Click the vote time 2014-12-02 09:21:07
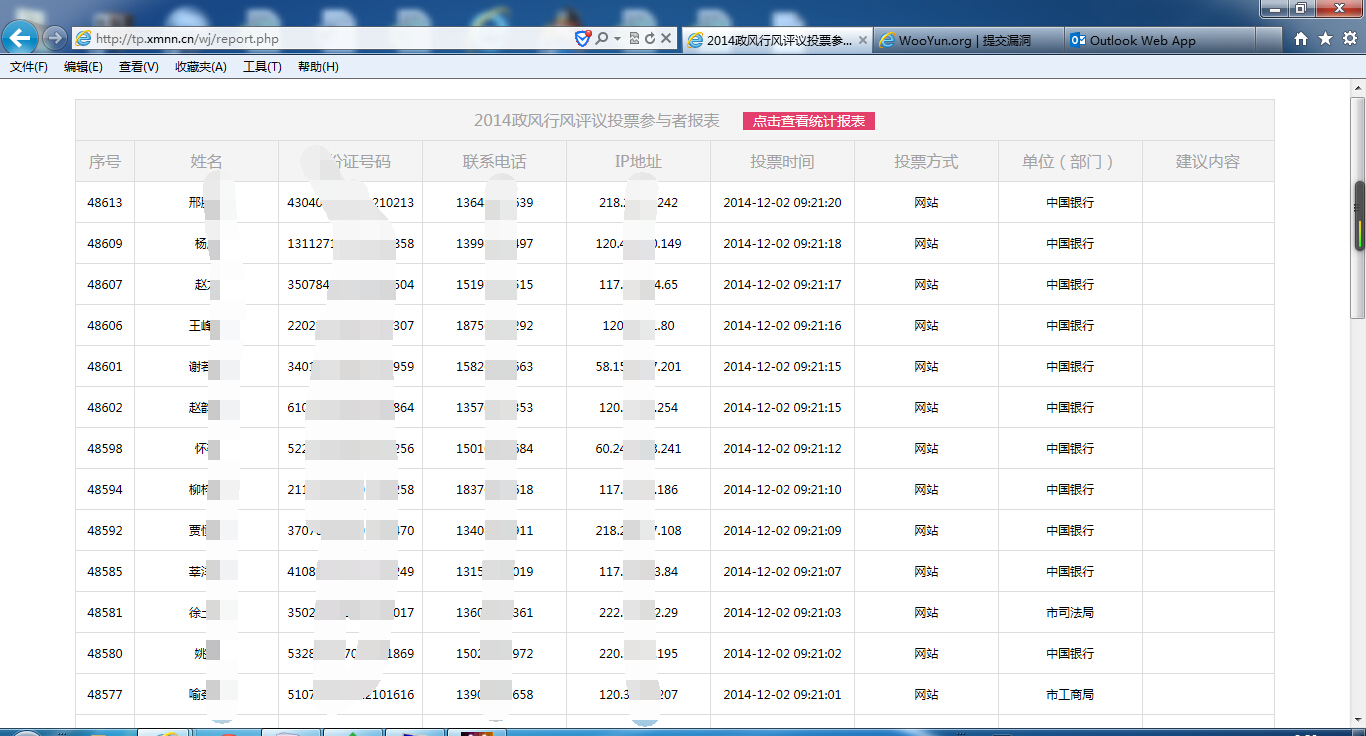This screenshot has height=736, width=1366. click(x=782, y=571)
